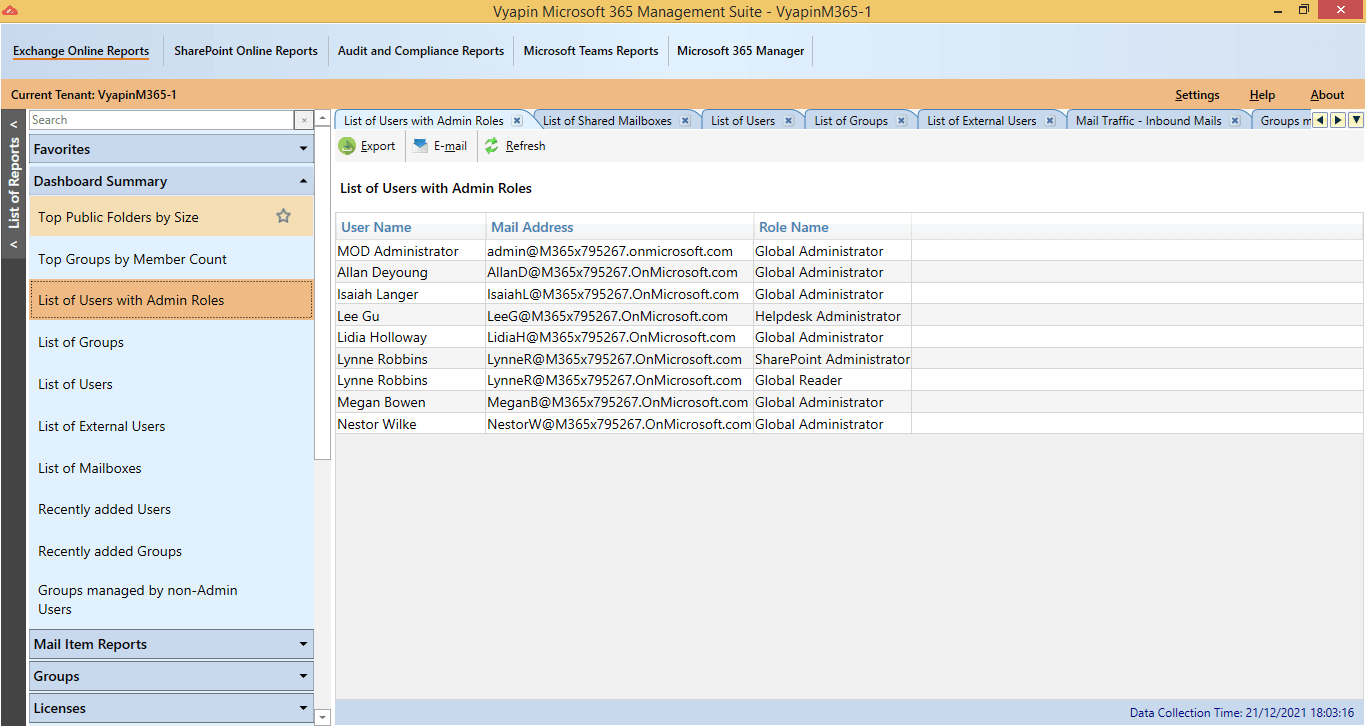
Task: Close the List of External Users tab
Action: (x=1050, y=121)
